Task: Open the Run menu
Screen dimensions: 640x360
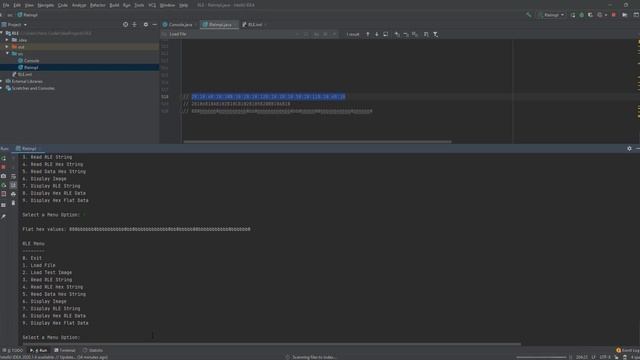Action: pyautogui.click(x=127, y=5)
